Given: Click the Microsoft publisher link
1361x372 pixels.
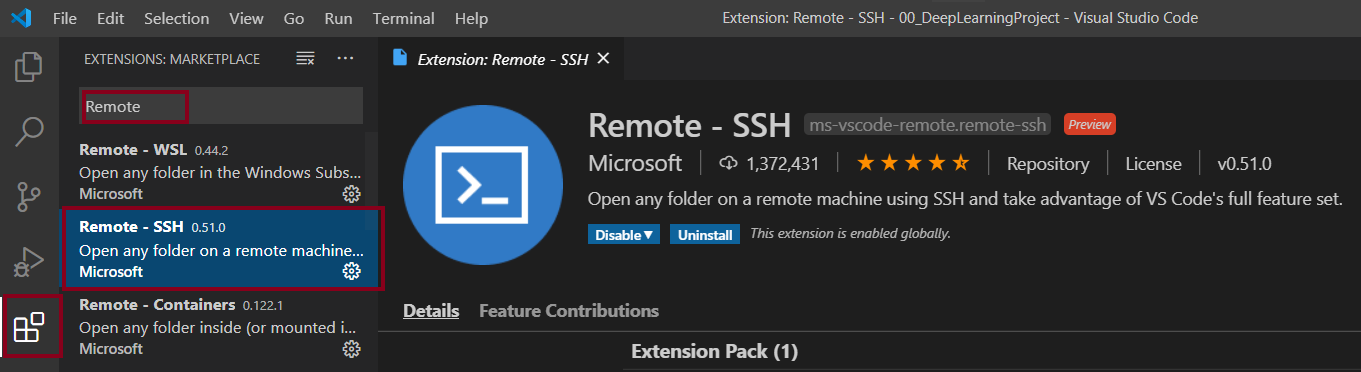Looking at the screenshot, I should tap(635, 163).
